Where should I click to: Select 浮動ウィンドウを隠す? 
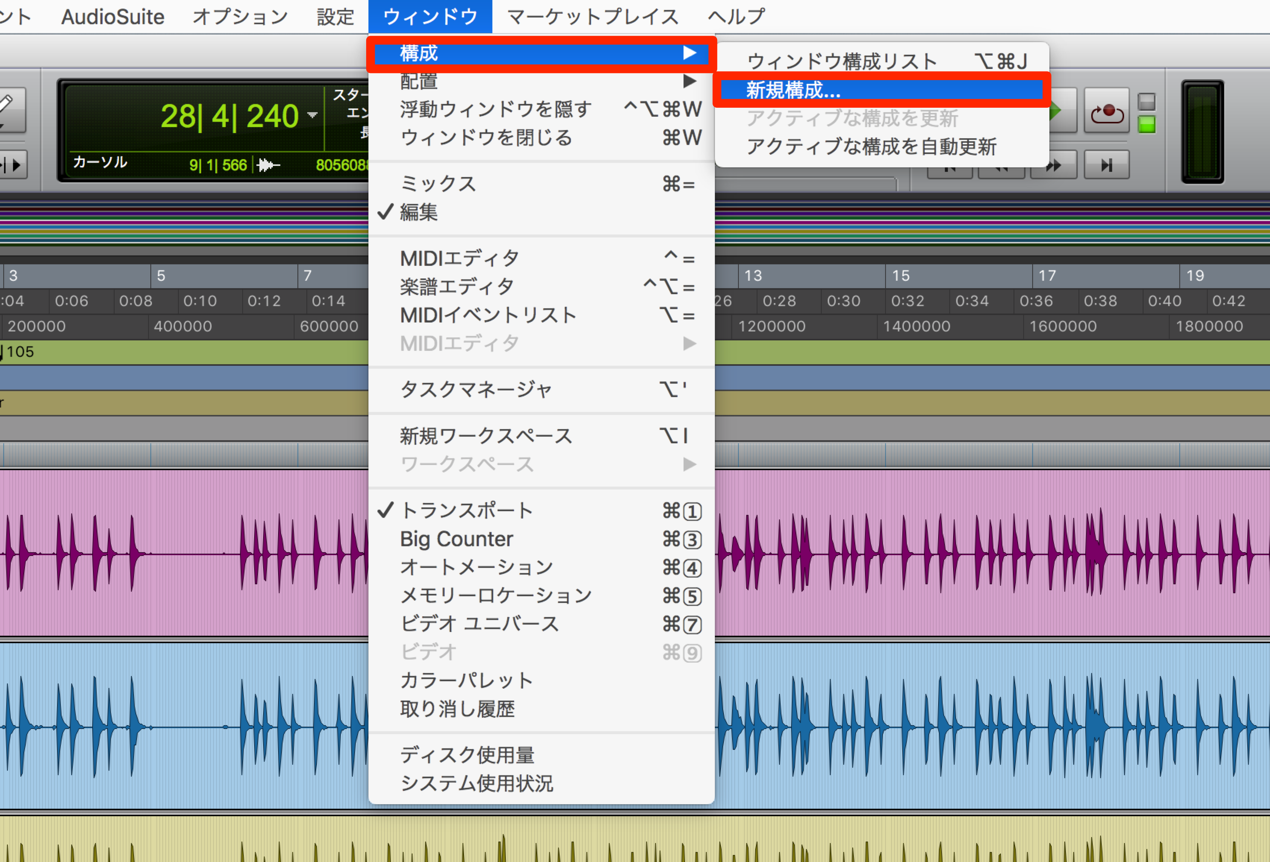[x=541, y=109]
